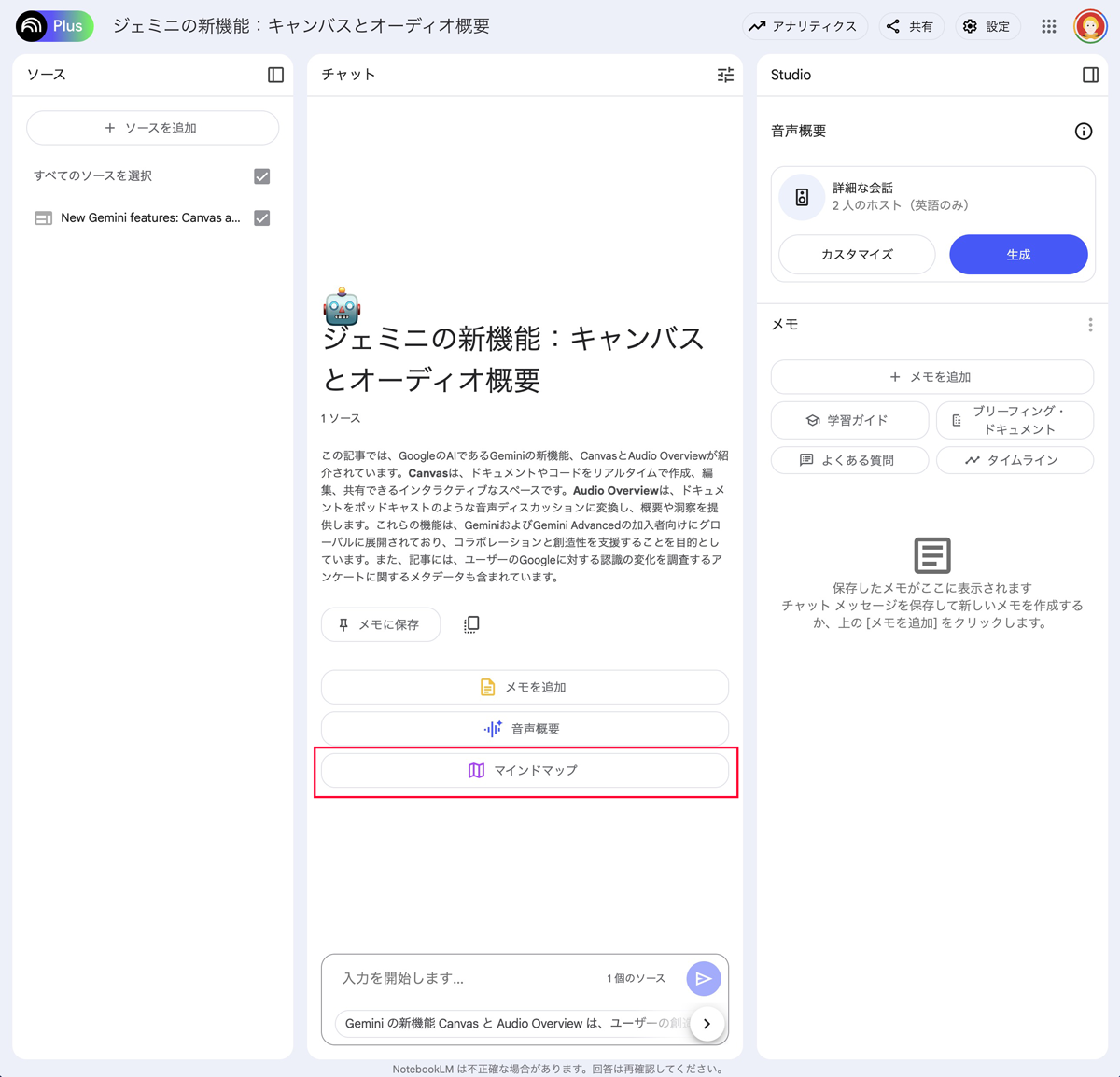The image size is (1120, 1077).
Task: Click the send message arrow
Action: pyautogui.click(x=704, y=979)
